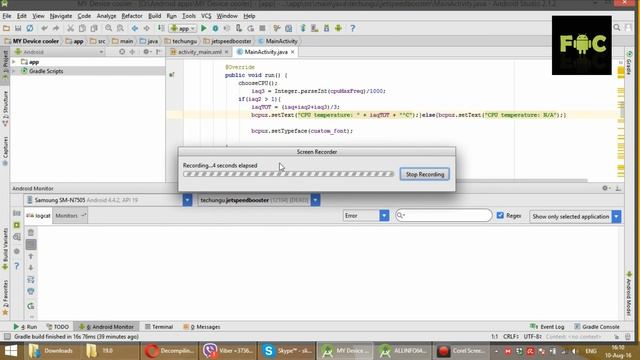The image size is (640, 360).
Task: Click the Stop square in the toolbar
Action: click(x=262, y=28)
